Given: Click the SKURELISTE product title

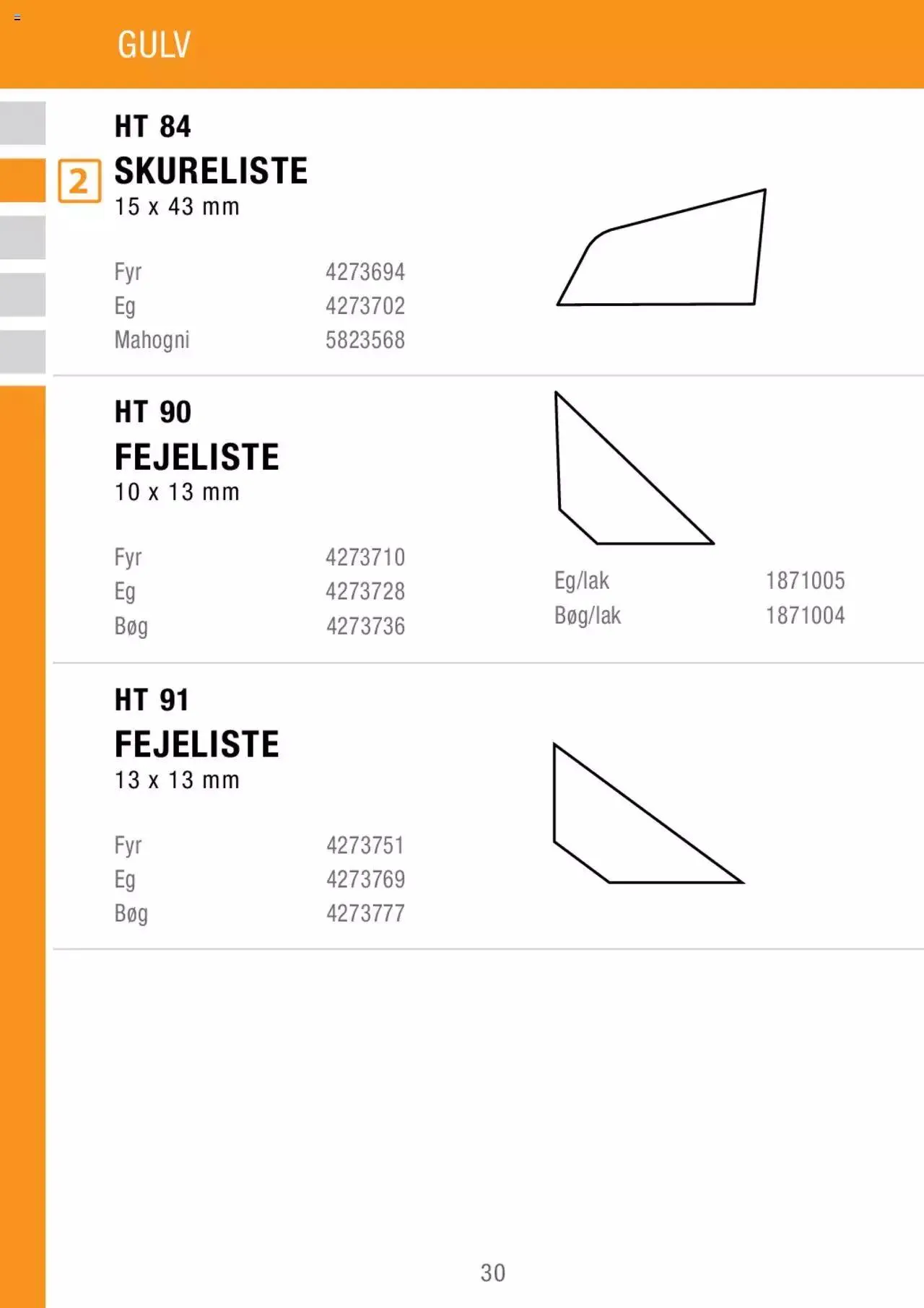Looking at the screenshot, I should [211, 171].
